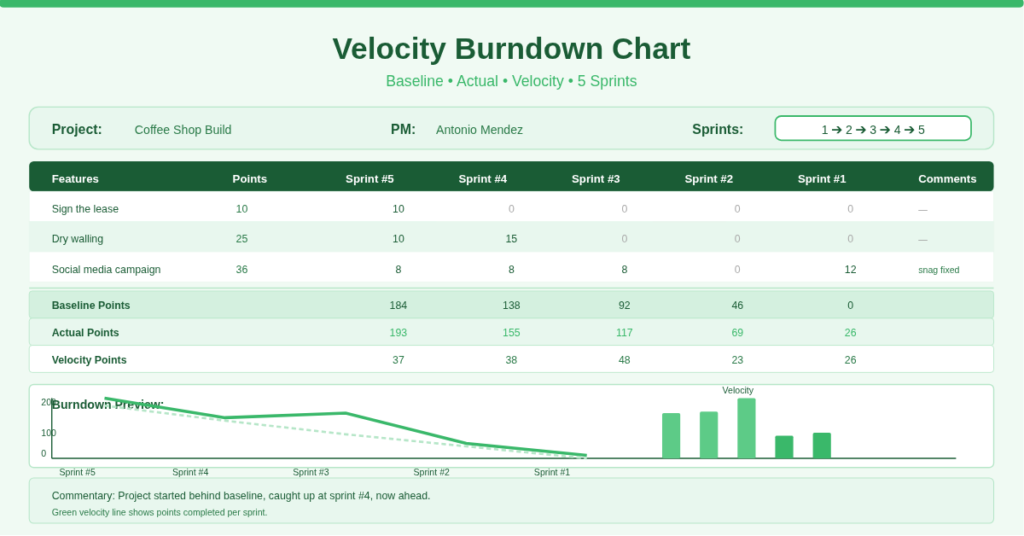This screenshot has height=536, width=1024.
Task: Select the Sprint #3 column header
Action: tap(595, 179)
